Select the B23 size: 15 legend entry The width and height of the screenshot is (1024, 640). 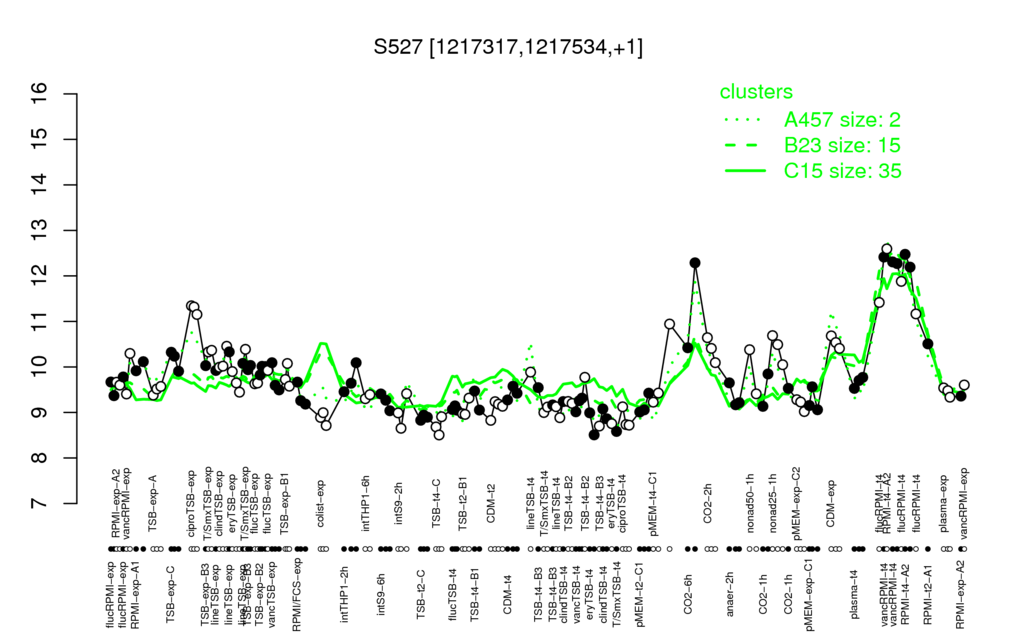pyautogui.click(x=842, y=145)
